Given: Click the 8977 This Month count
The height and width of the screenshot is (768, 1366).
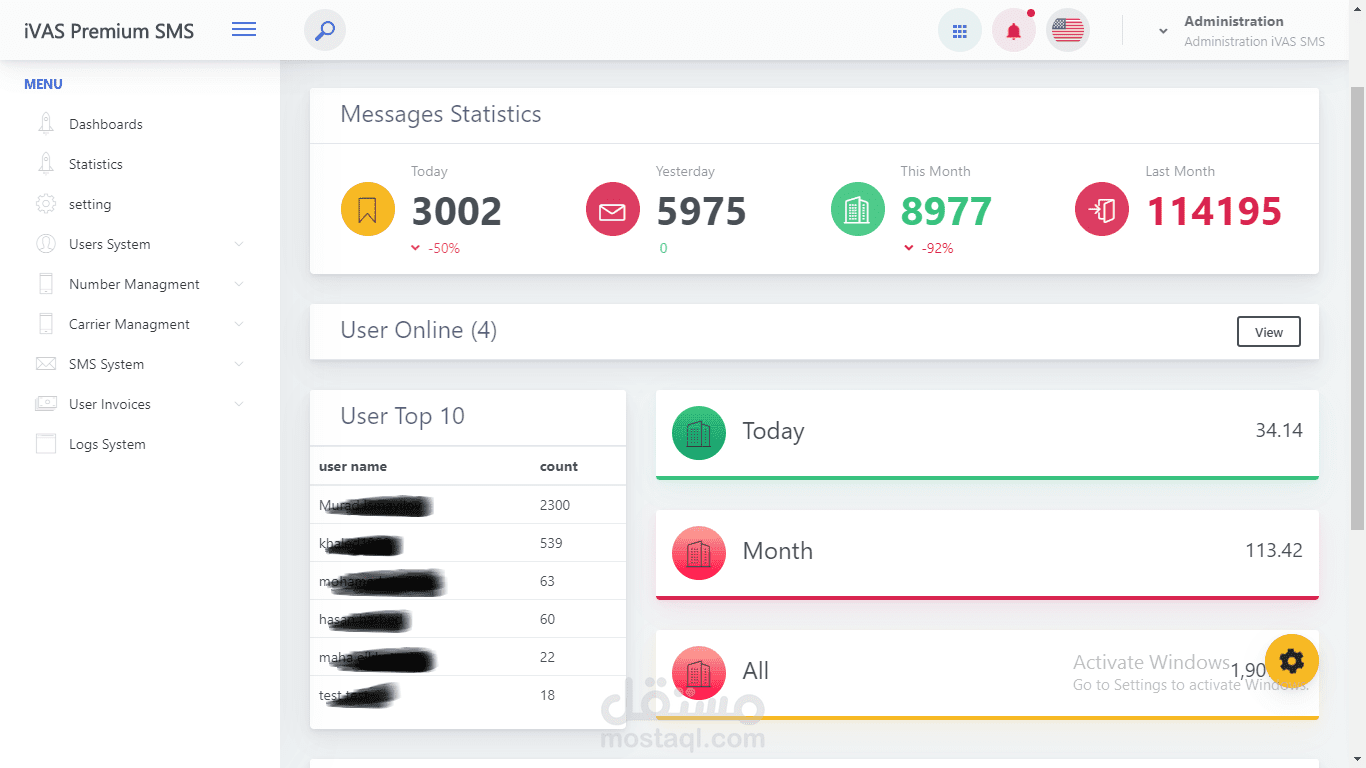Looking at the screenshot, I should [947, 211].
